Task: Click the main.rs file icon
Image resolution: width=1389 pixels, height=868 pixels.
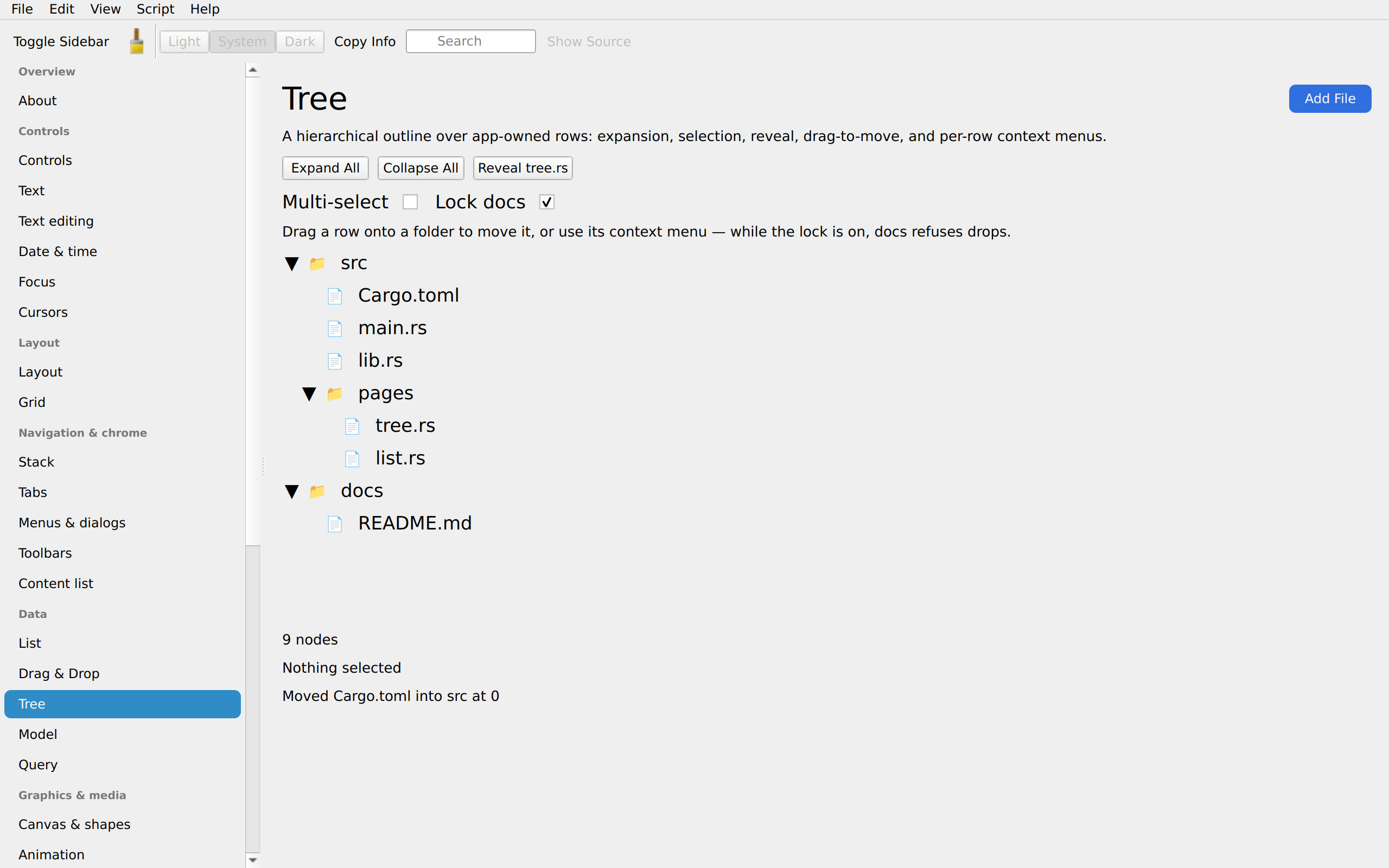Action: coord(335,328)
